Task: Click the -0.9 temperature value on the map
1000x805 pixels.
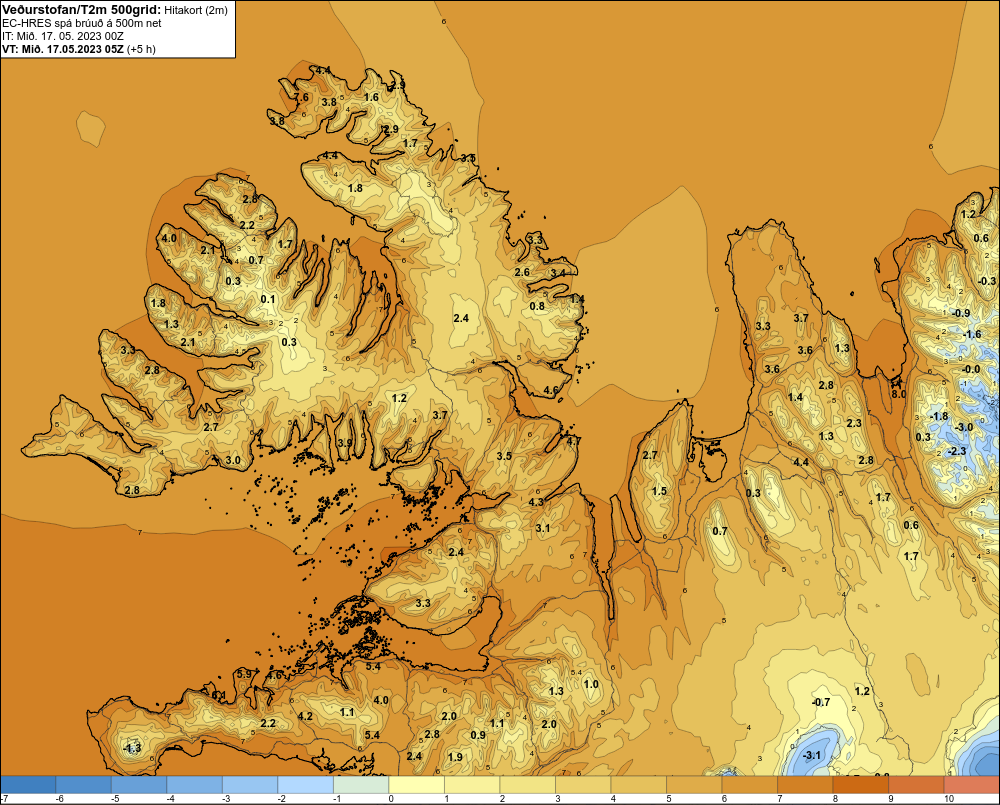Action: tap(960, 313)
